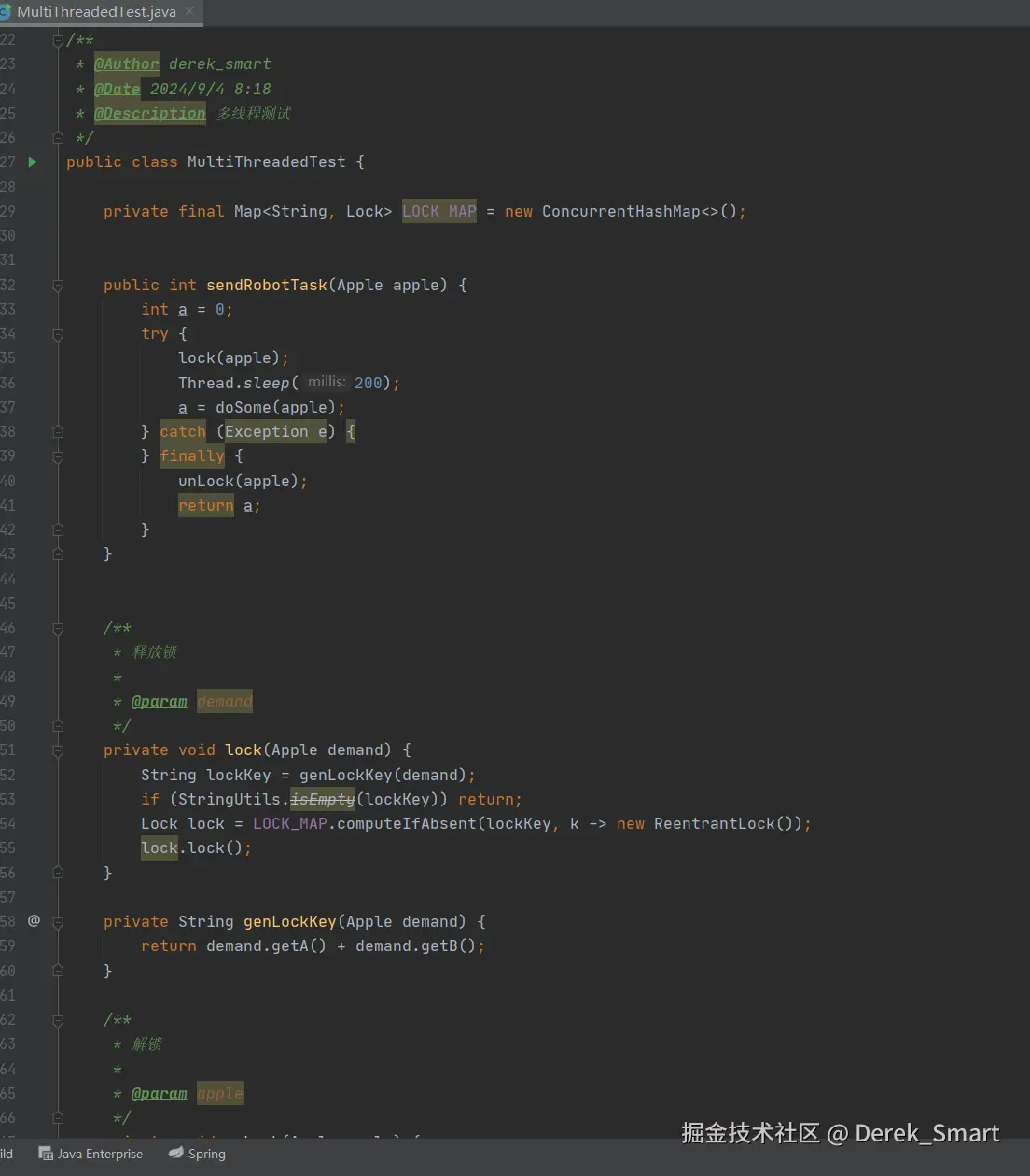Open the Java Enterprise tool window
1030x1176 pixels.
tap(90, 1154)
